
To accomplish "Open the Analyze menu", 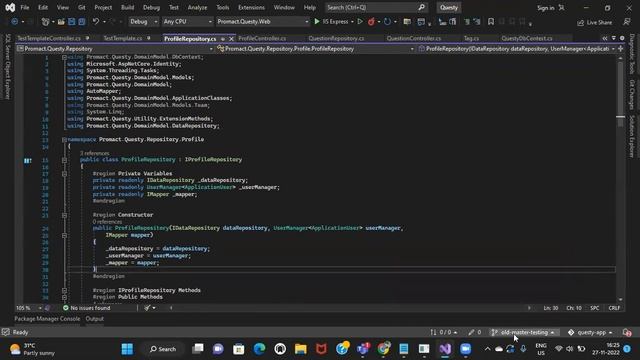I will point(198,7).
